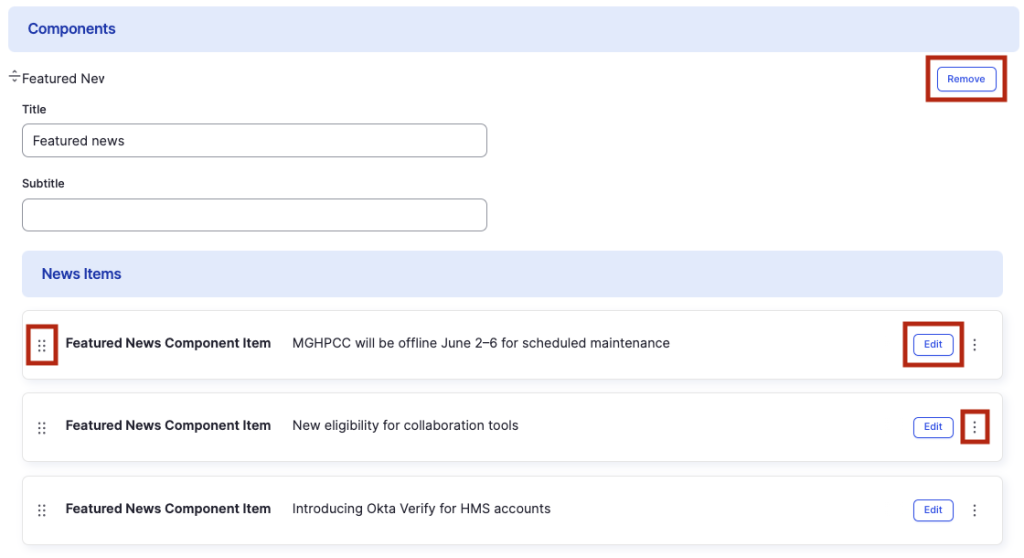Screen dimensions: 1024x558
Task: Edit the Okta Verify news item
Action: click(932, 510)
